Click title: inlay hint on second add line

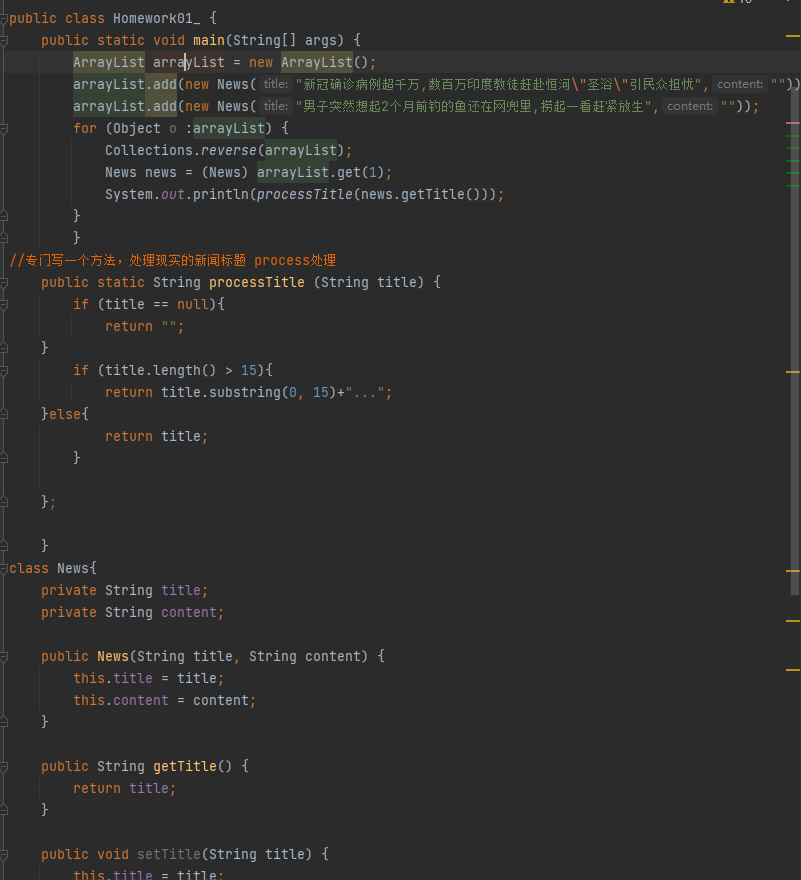276,106
